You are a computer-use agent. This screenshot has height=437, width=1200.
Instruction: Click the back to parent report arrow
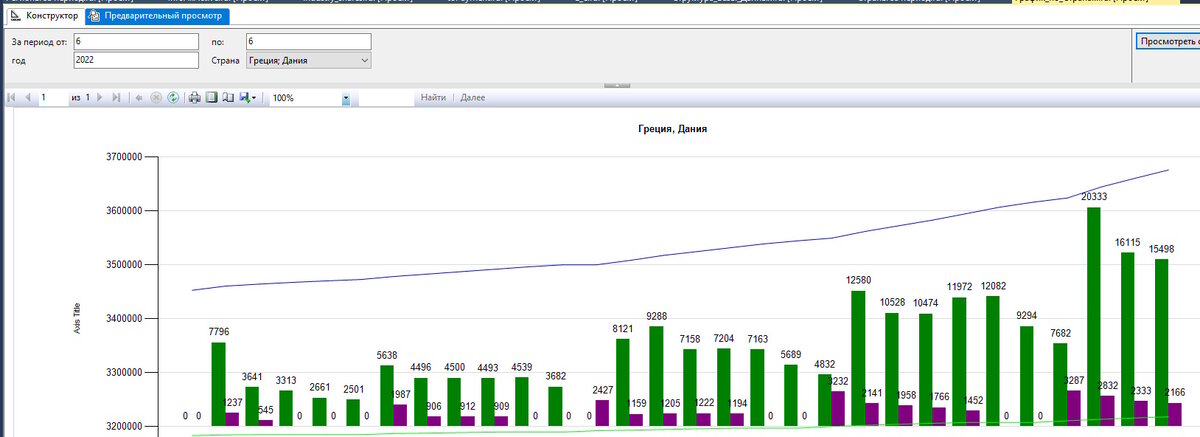click(x=139, y=98)
